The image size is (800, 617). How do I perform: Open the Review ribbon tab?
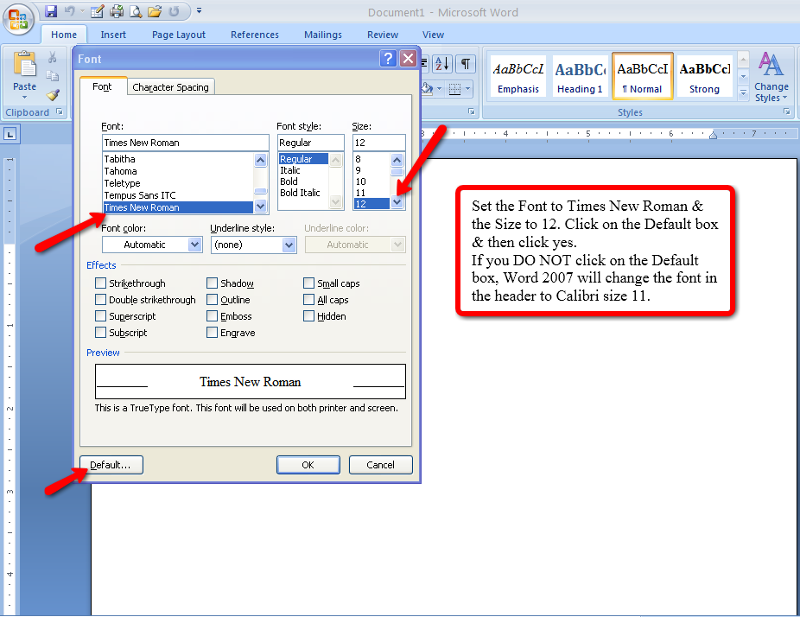coord(383,35)
